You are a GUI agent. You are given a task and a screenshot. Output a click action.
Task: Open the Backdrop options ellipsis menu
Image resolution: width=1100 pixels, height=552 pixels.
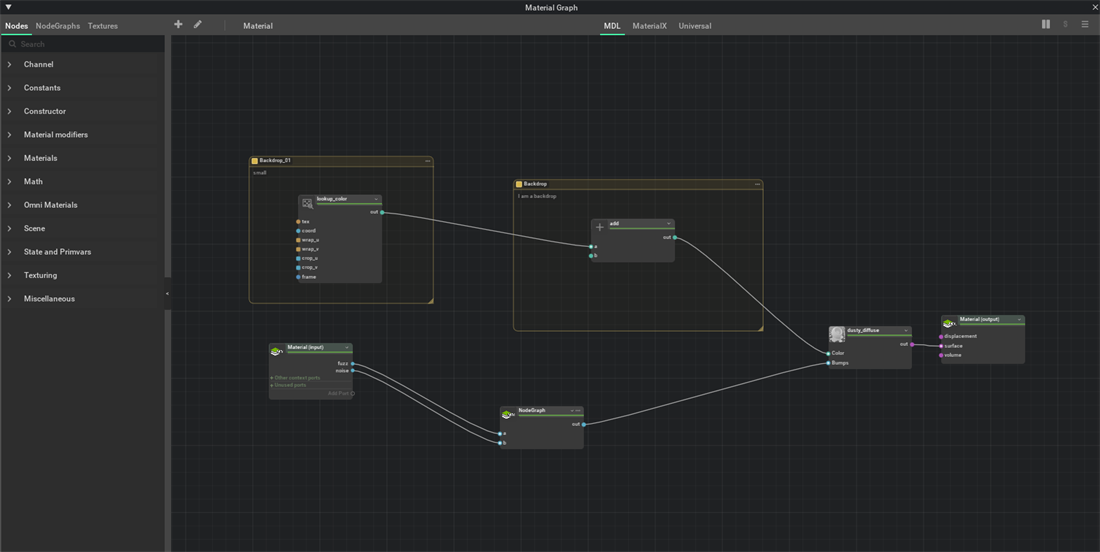pos(757,184)
